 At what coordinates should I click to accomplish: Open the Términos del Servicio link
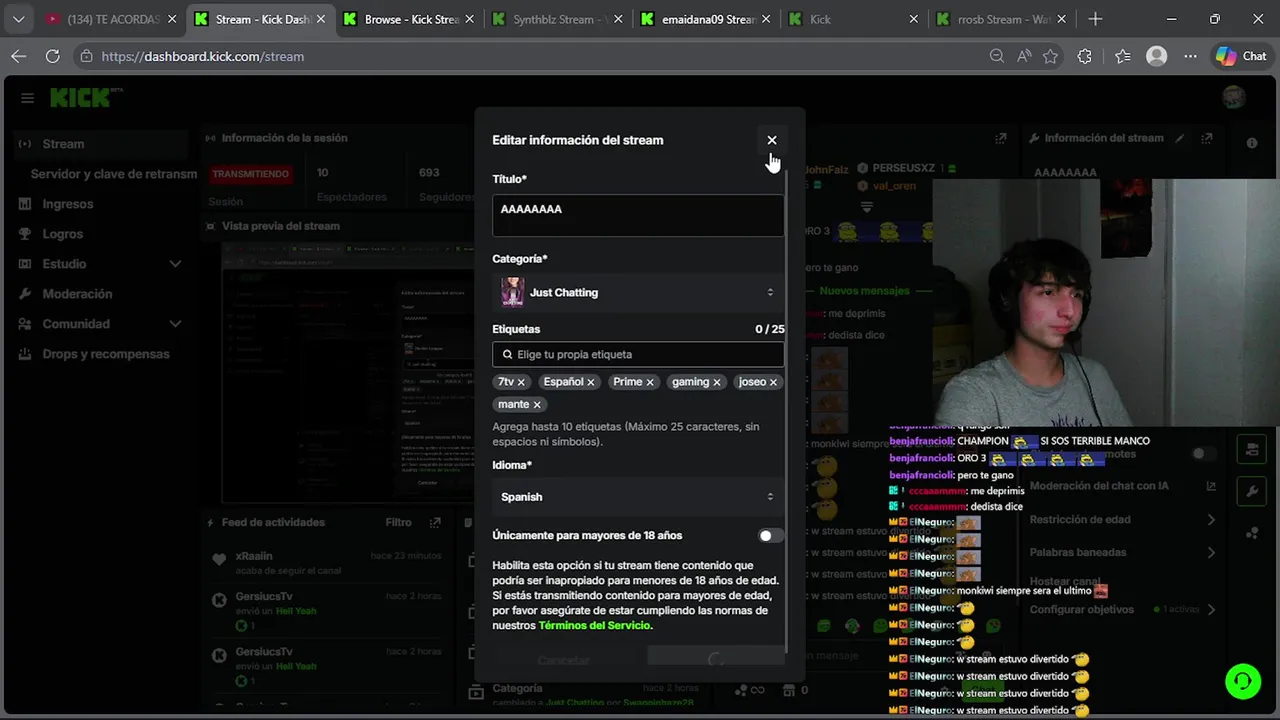[594, 625]
